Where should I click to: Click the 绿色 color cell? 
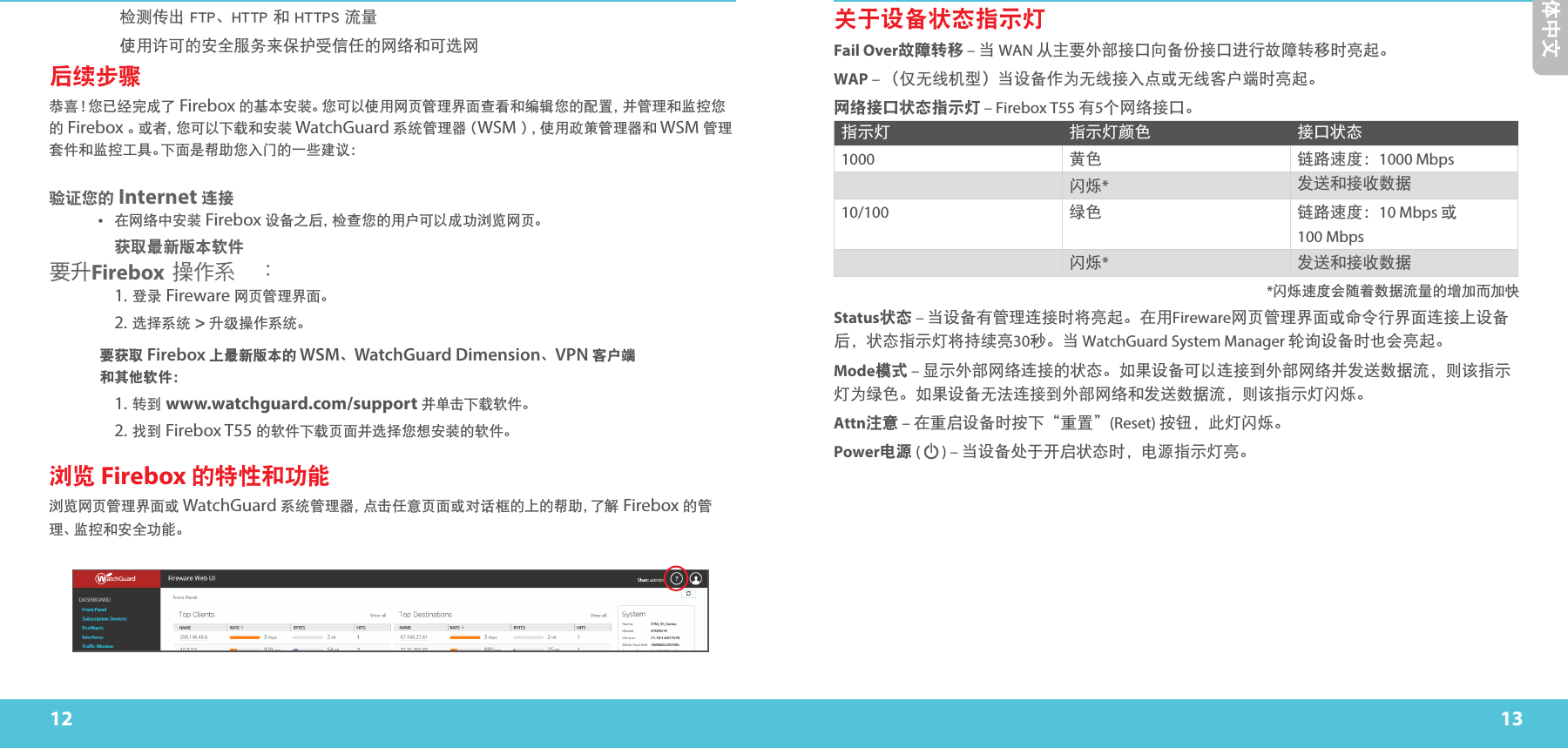click(1176, 225)
